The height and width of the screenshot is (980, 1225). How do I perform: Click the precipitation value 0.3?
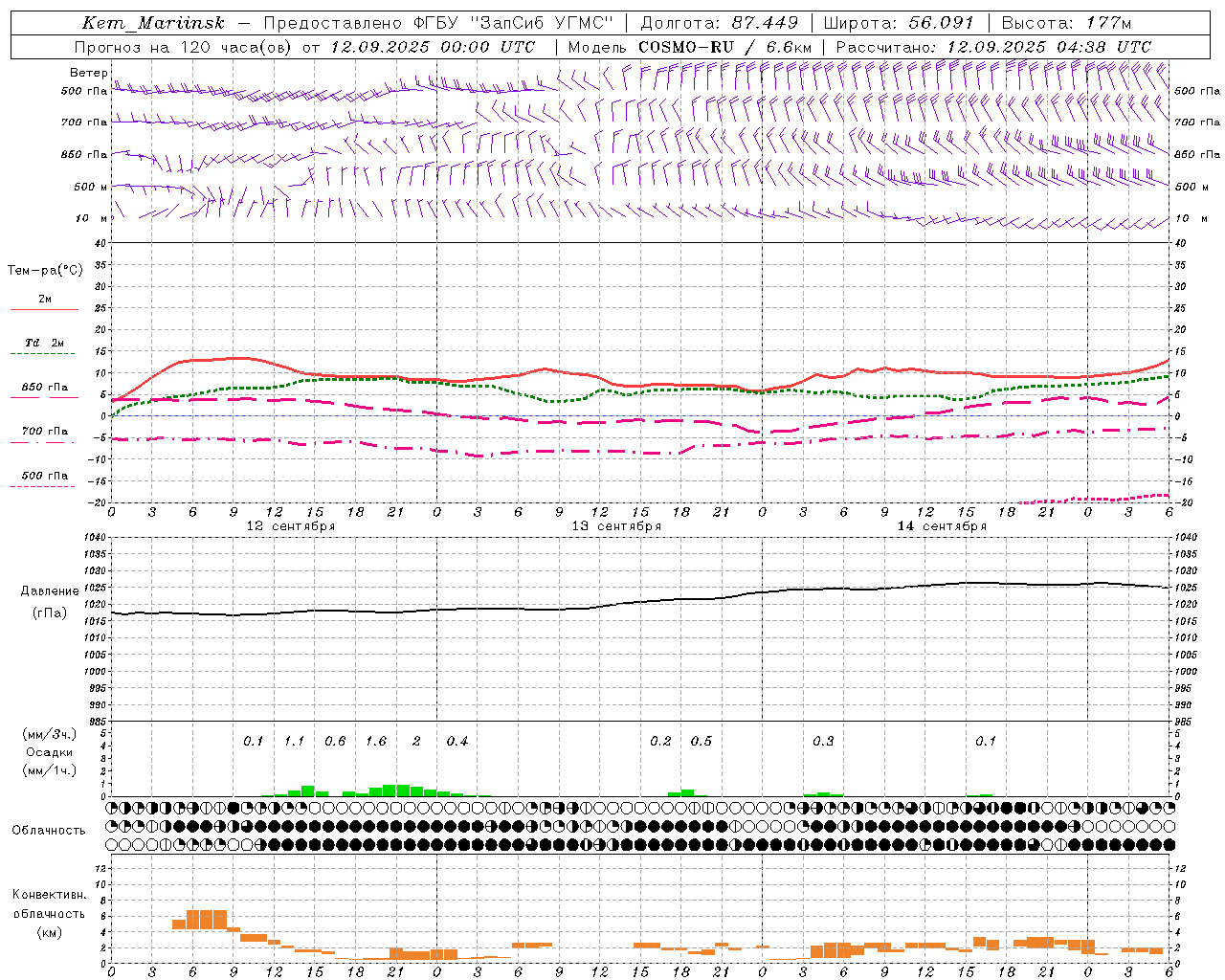pyautogui.click(x=823, y=741)
